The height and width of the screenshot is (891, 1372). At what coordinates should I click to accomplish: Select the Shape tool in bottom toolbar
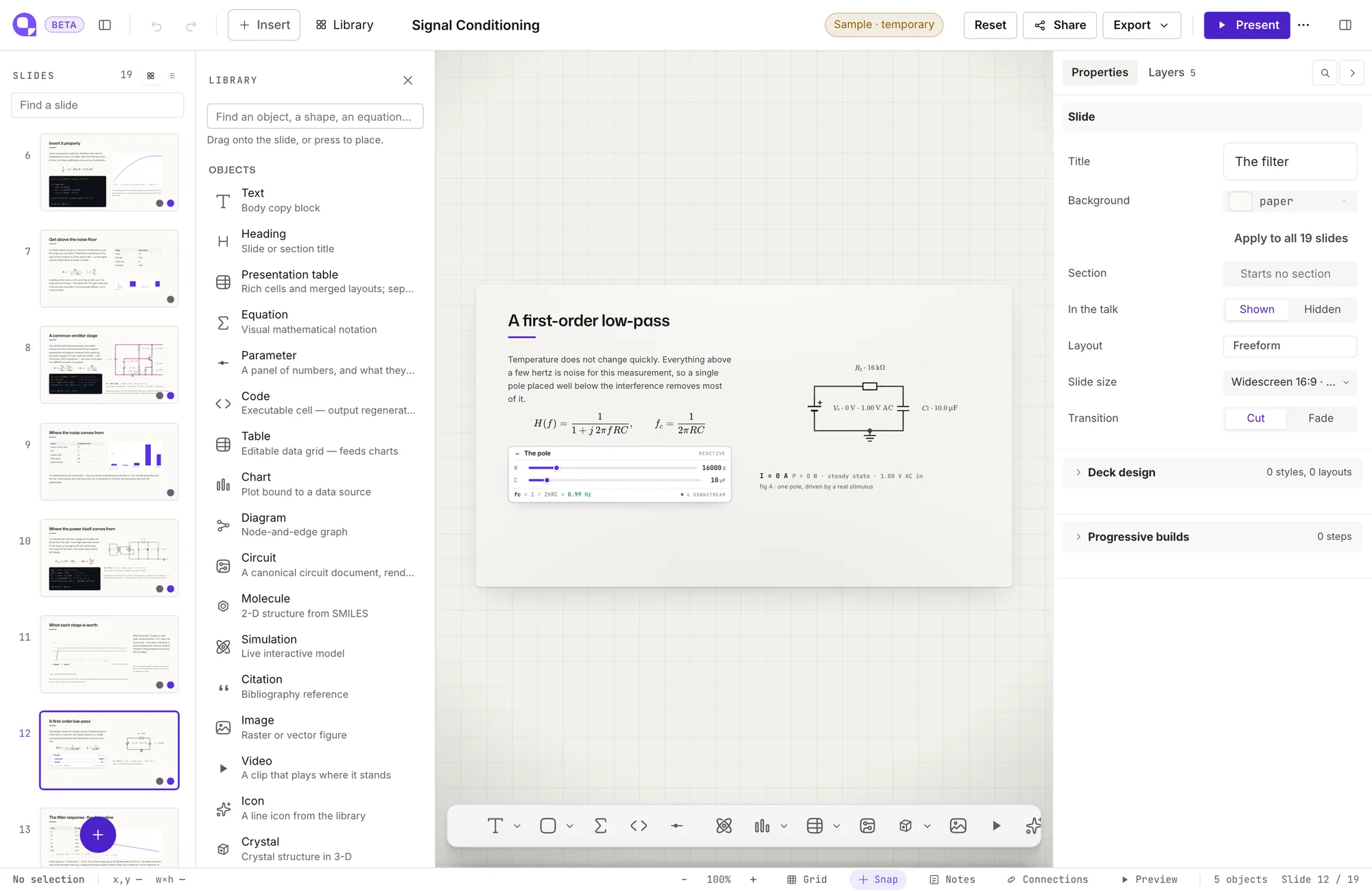coord(548,826)
